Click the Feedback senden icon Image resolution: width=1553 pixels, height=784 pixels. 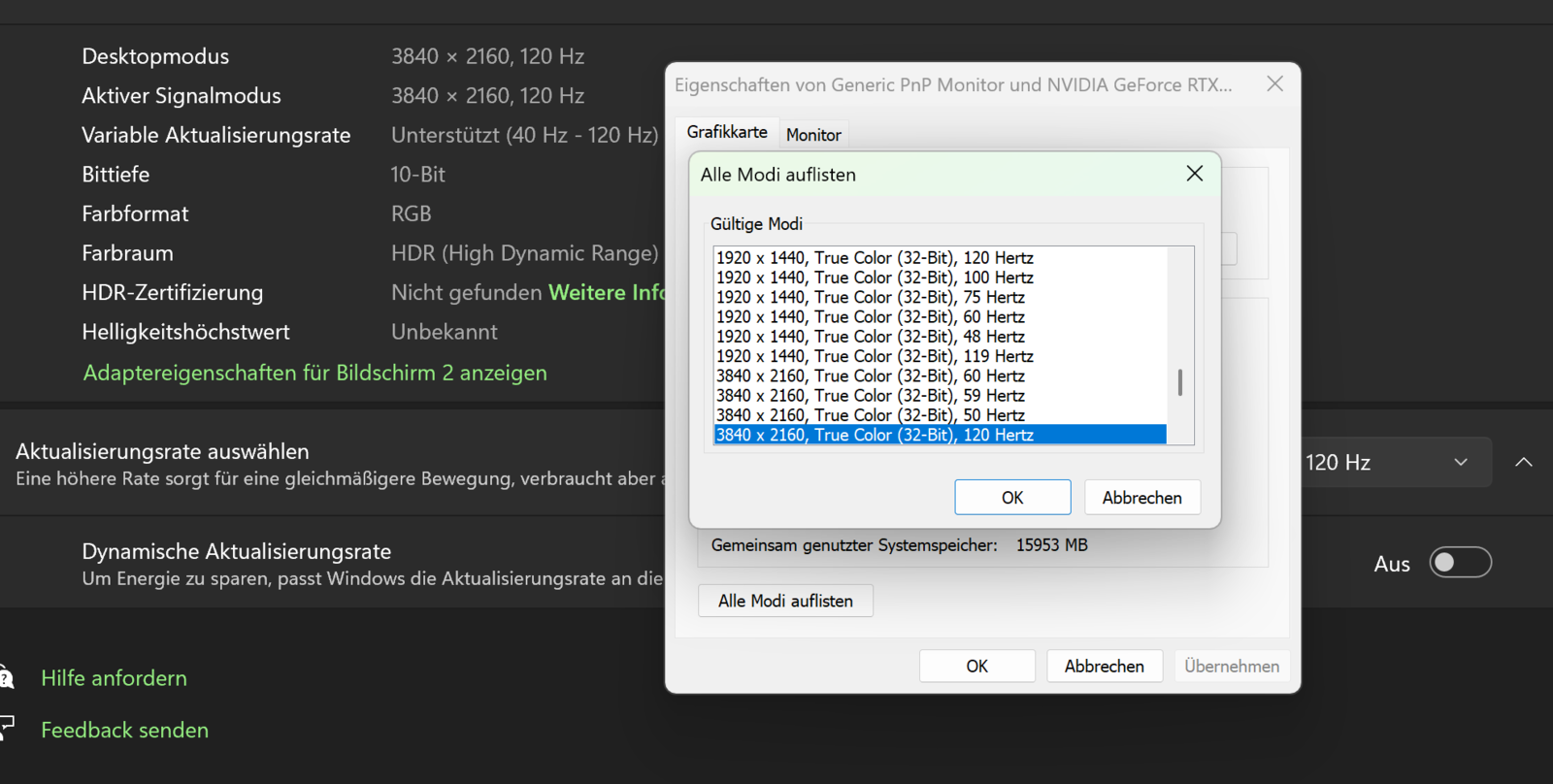[6, 728]
